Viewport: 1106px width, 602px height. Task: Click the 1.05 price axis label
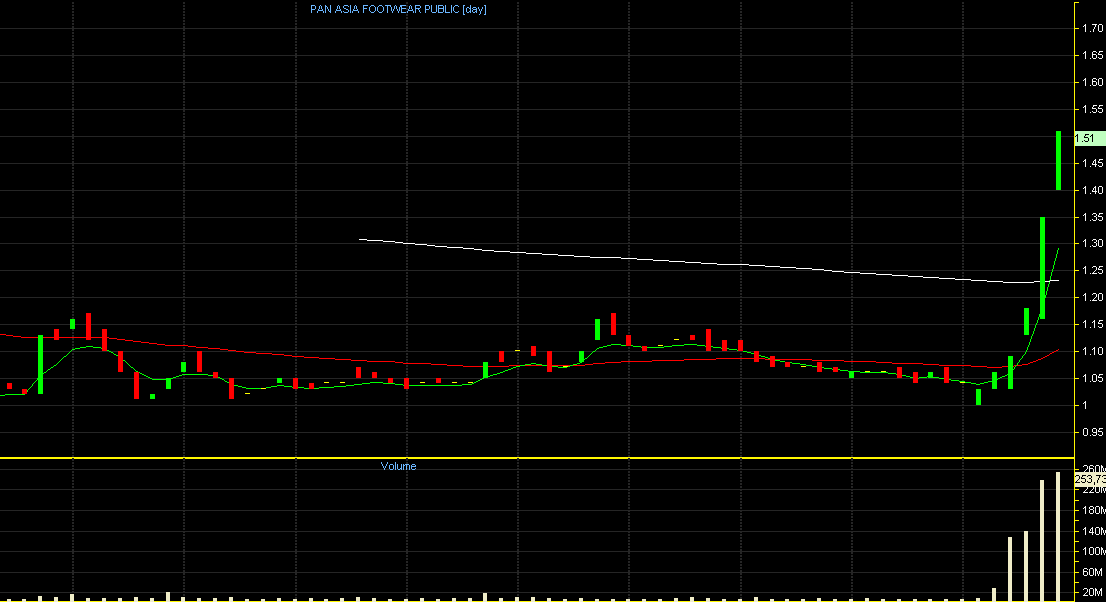(x=1093, y=378)
